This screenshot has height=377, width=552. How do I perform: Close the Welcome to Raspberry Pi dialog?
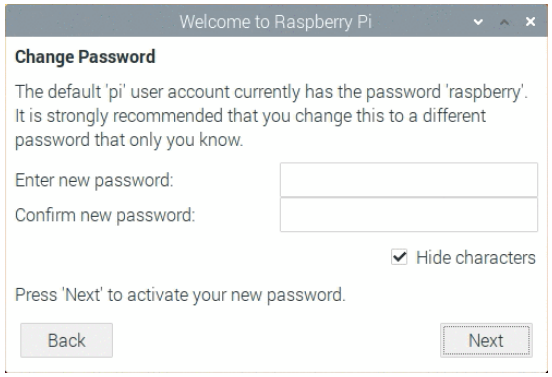click(x=530, y=22)
